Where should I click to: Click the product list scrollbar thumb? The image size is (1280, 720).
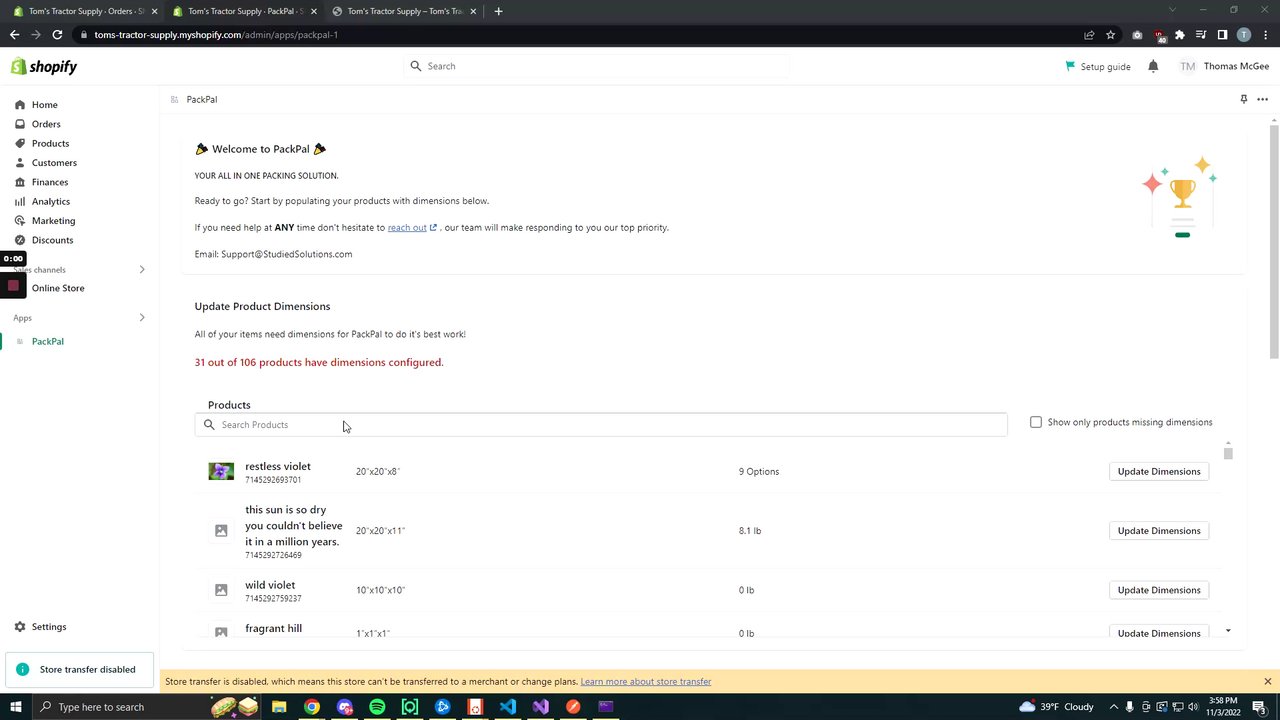point(1228,453)
